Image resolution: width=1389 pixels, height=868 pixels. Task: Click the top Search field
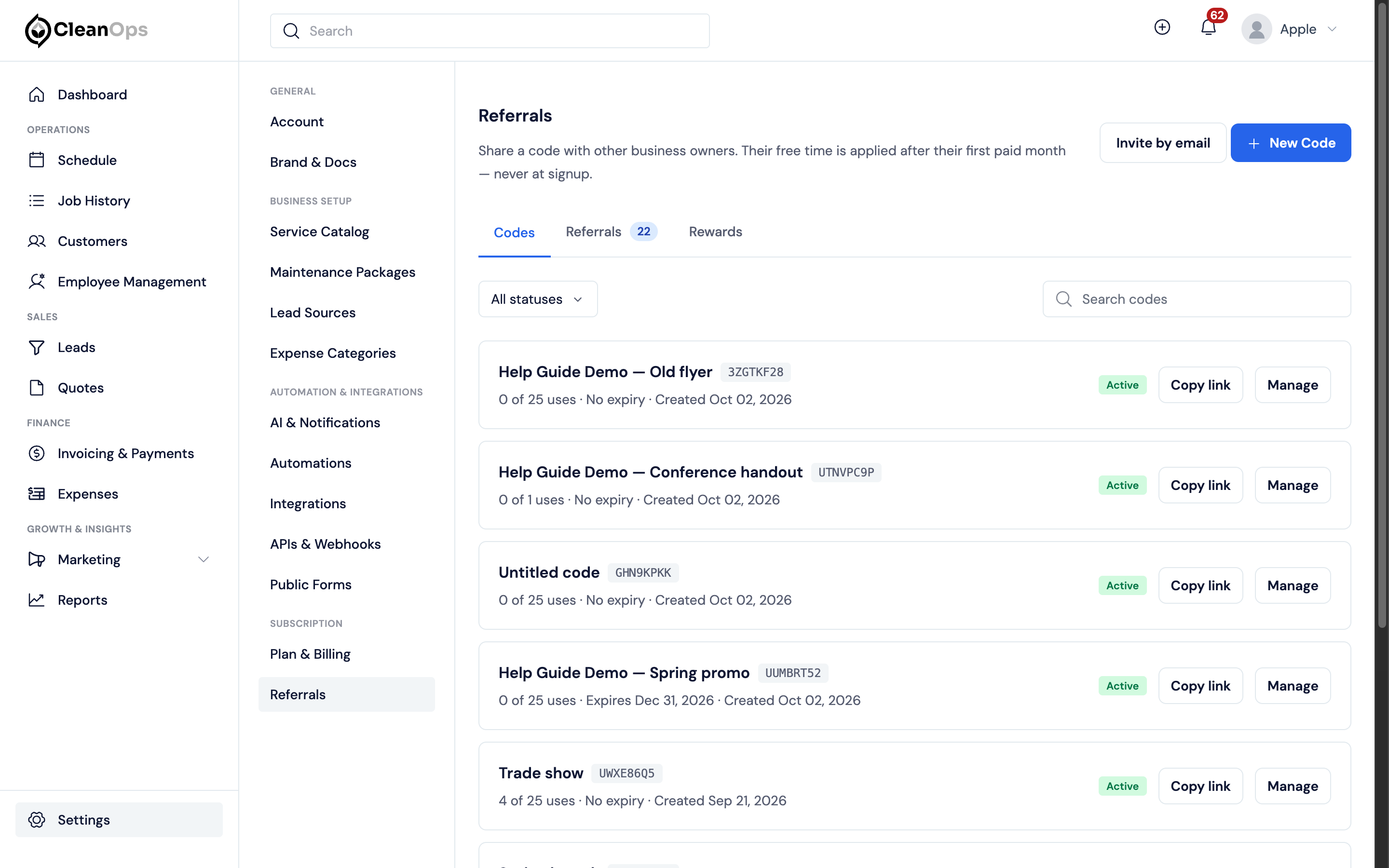point(490,31)
